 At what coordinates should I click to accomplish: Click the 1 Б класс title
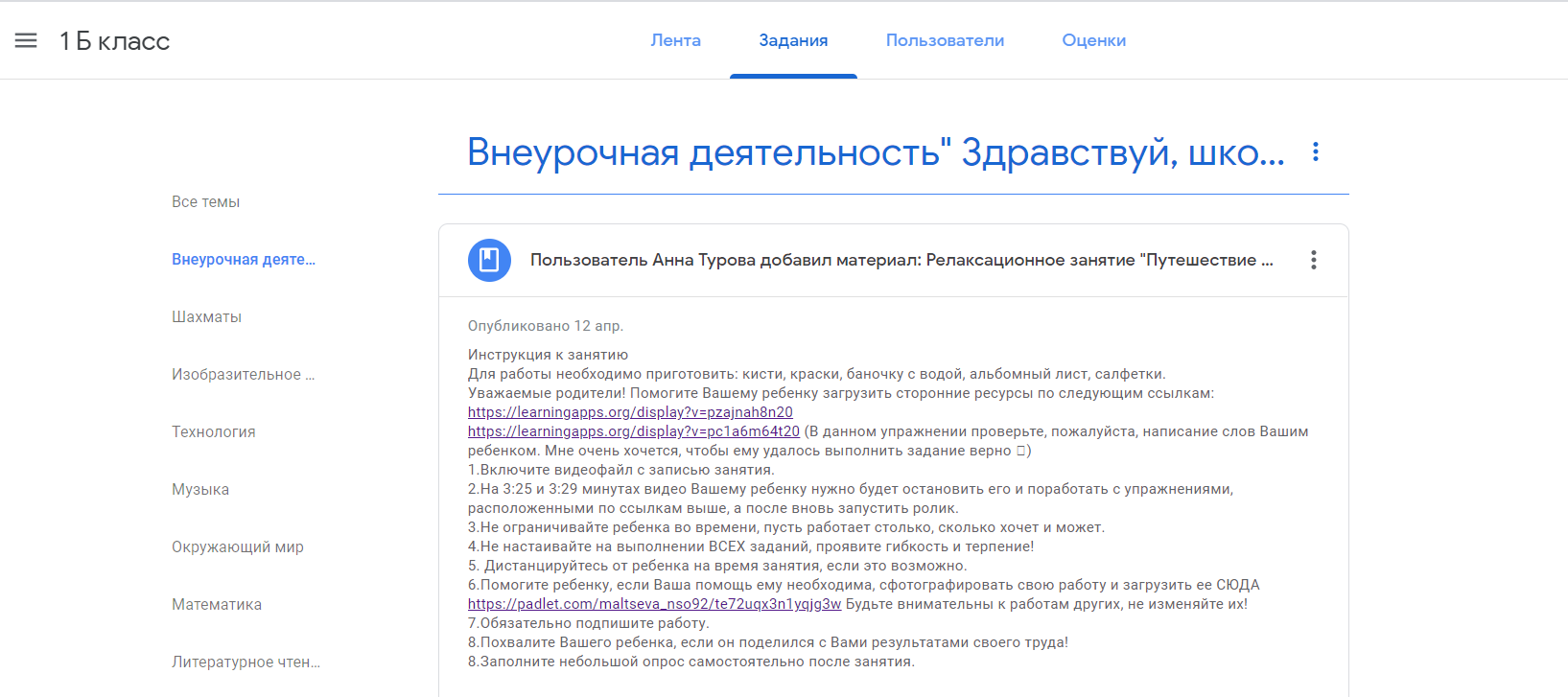[x=114, y=41]
